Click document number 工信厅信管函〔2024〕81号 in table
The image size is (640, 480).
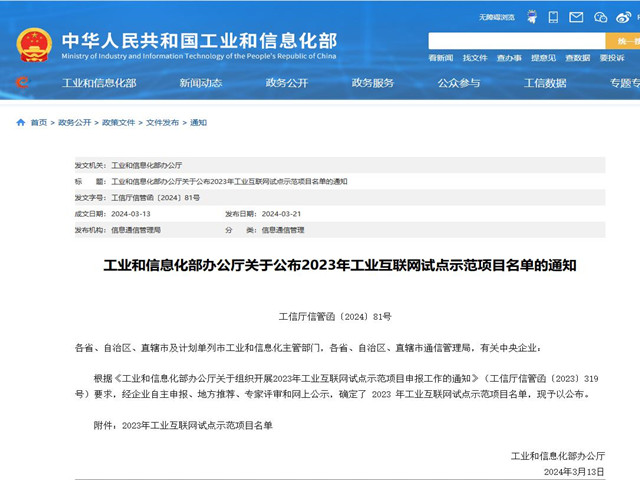tap(156, 198)
